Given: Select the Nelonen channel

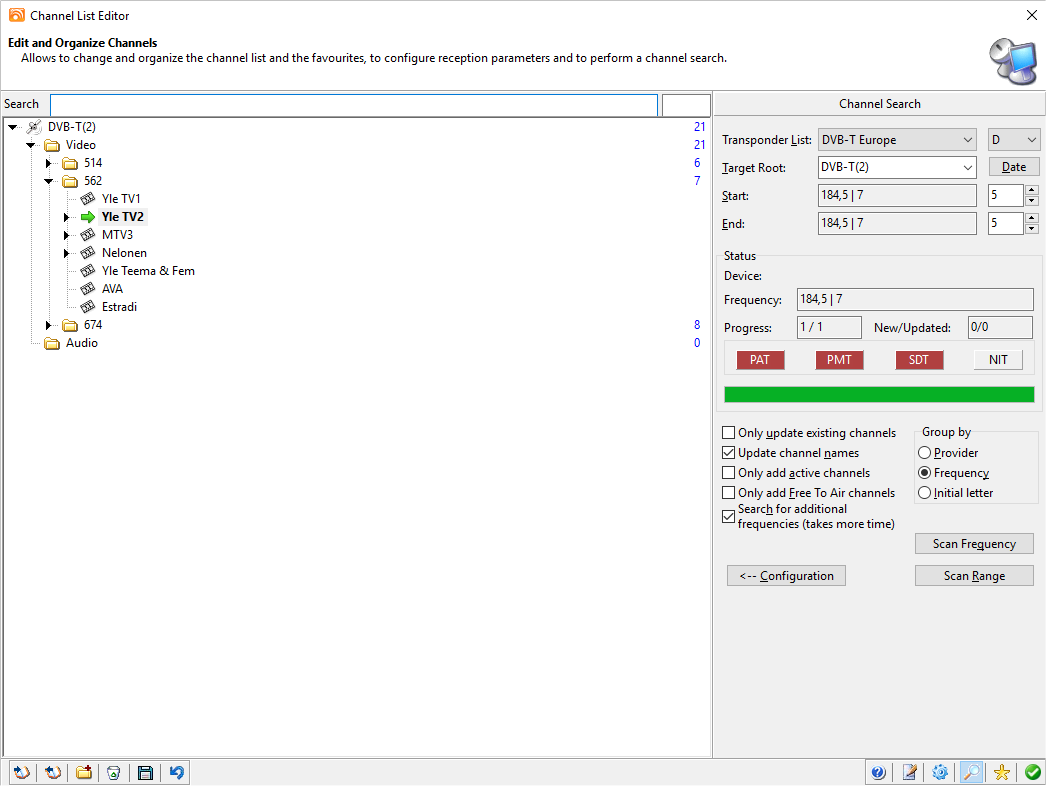Looking at the screenshot, I should pyautogui.click(x=124, y=253).
